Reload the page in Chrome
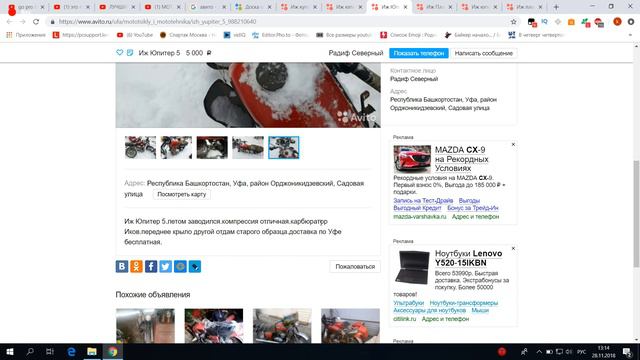Image resolution: width=640 pixels, height=360 pixels. [x=36, y=22]
